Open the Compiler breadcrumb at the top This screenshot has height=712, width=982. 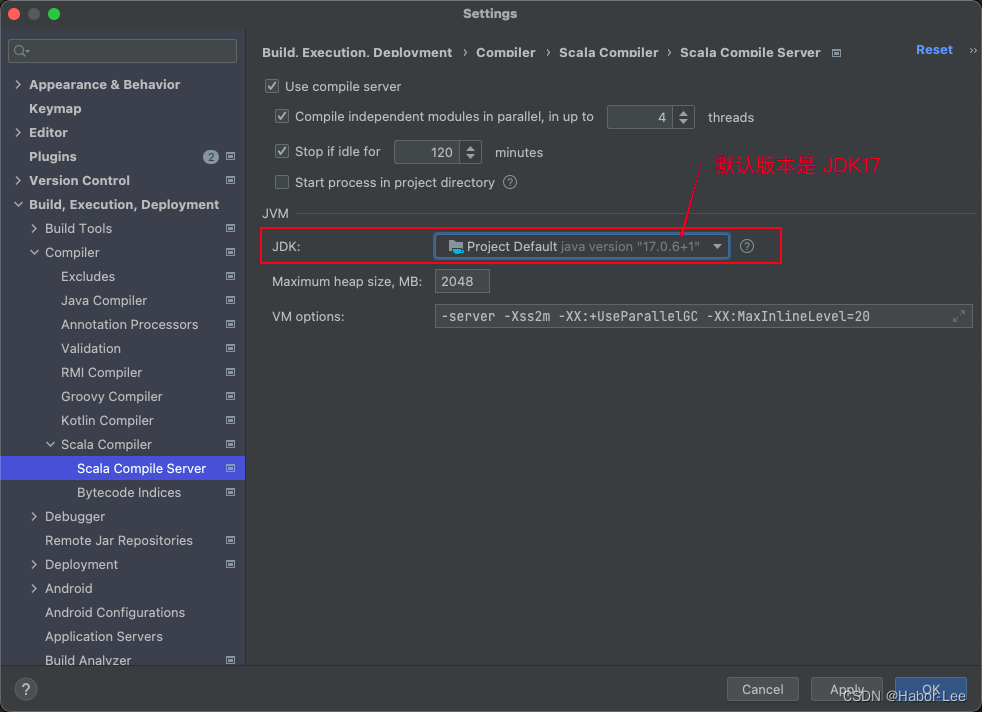point(505,52)
